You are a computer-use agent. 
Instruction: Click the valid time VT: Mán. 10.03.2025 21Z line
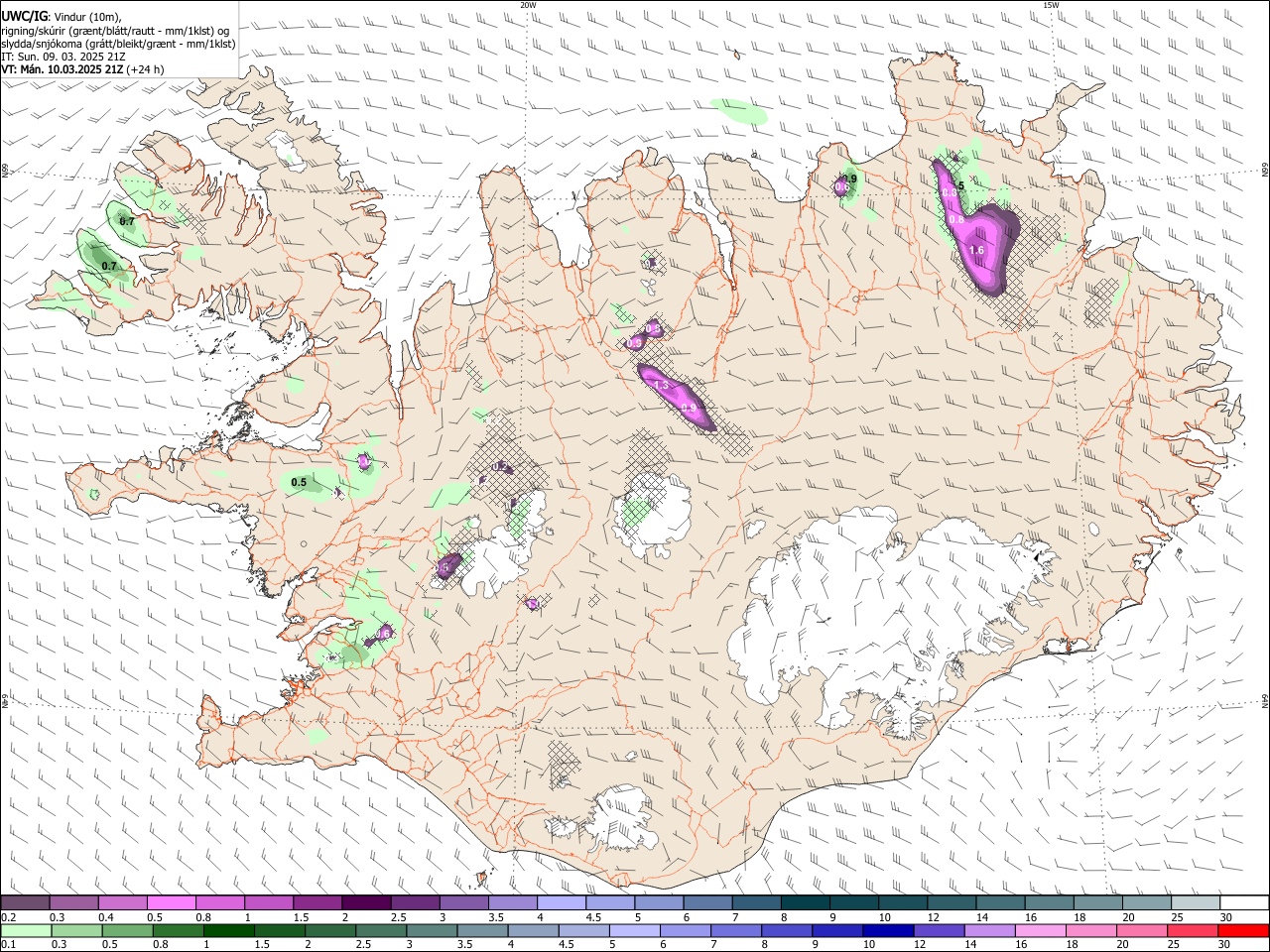pyautogui.click(x=82, y=69)
